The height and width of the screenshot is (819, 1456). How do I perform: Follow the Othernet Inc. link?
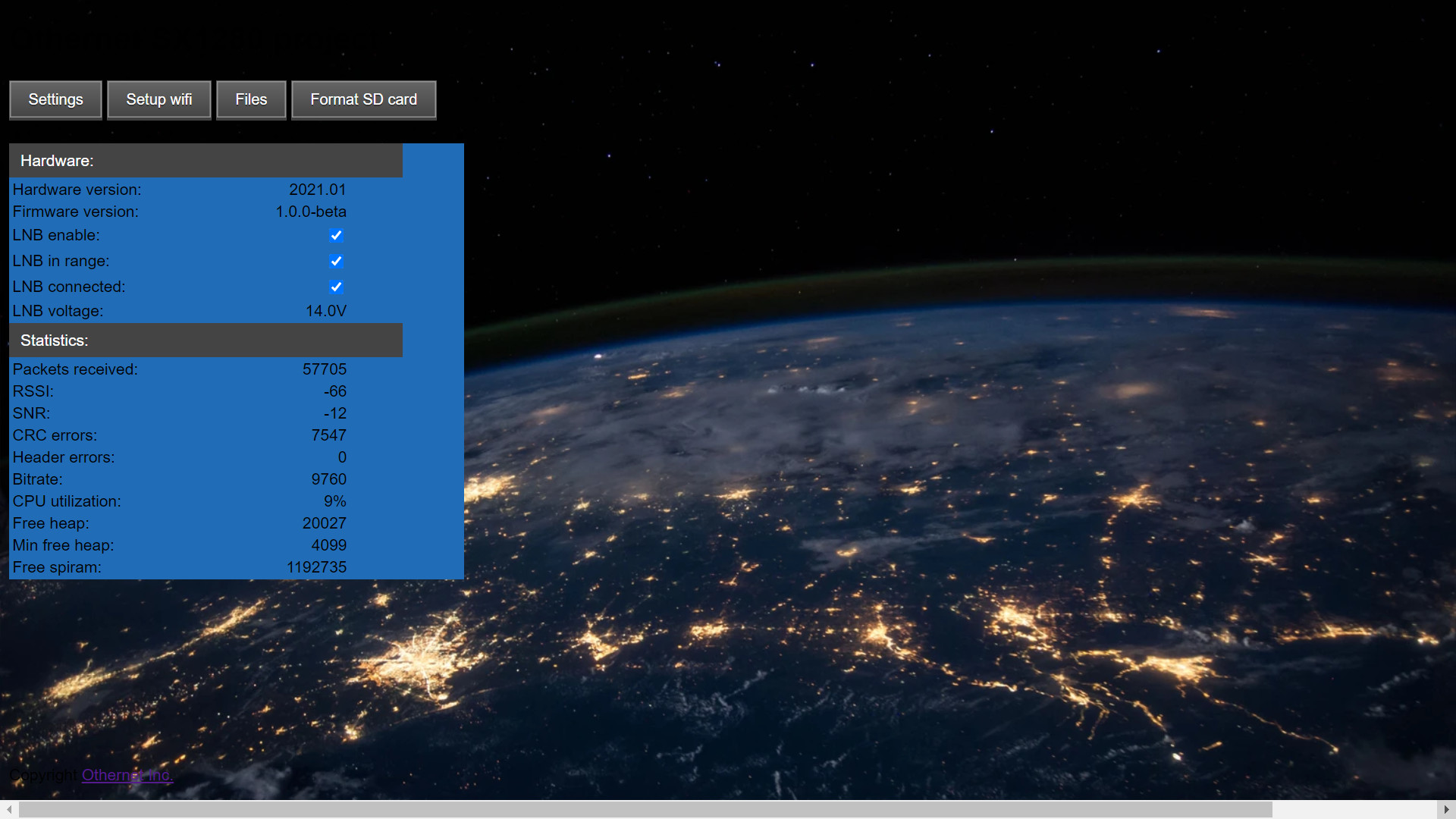(127, 775)
